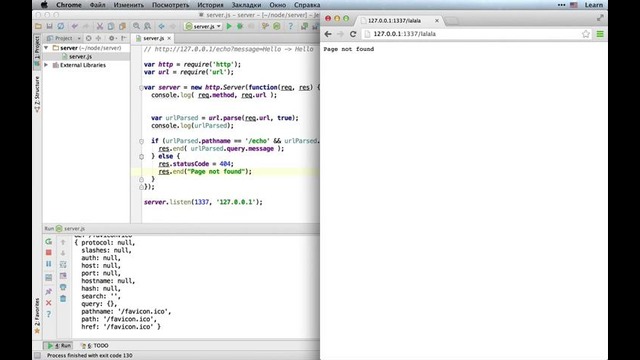Fold the http.Server function block in the gutter
Screen dimensions: 640x360
(x=141, y=87)
